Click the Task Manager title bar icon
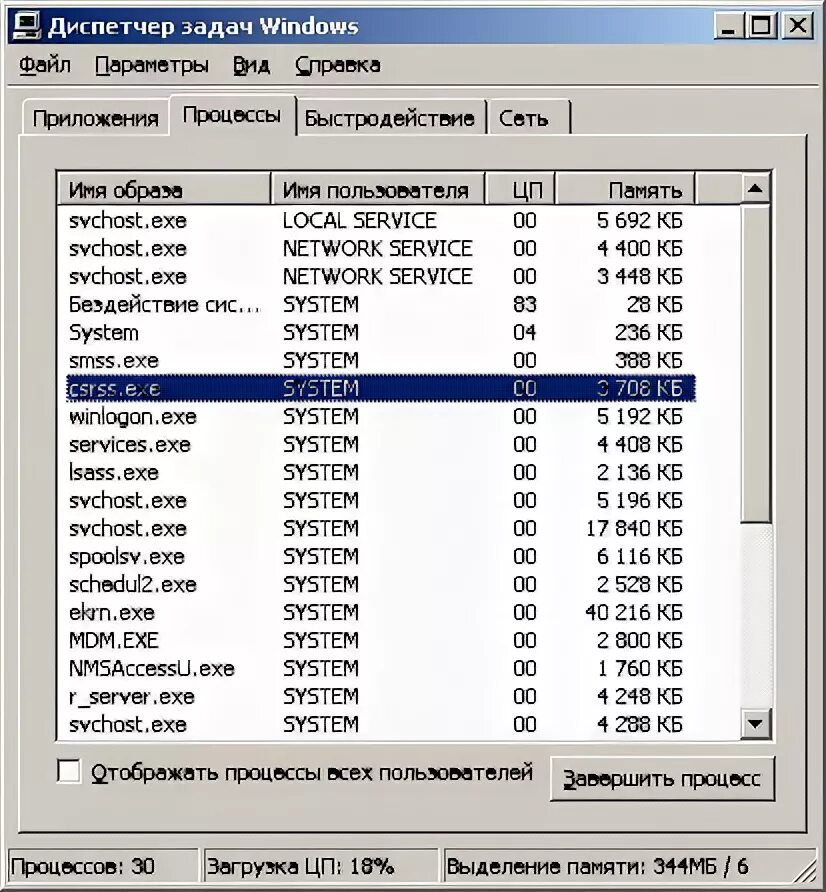 [x=27, y=26]
